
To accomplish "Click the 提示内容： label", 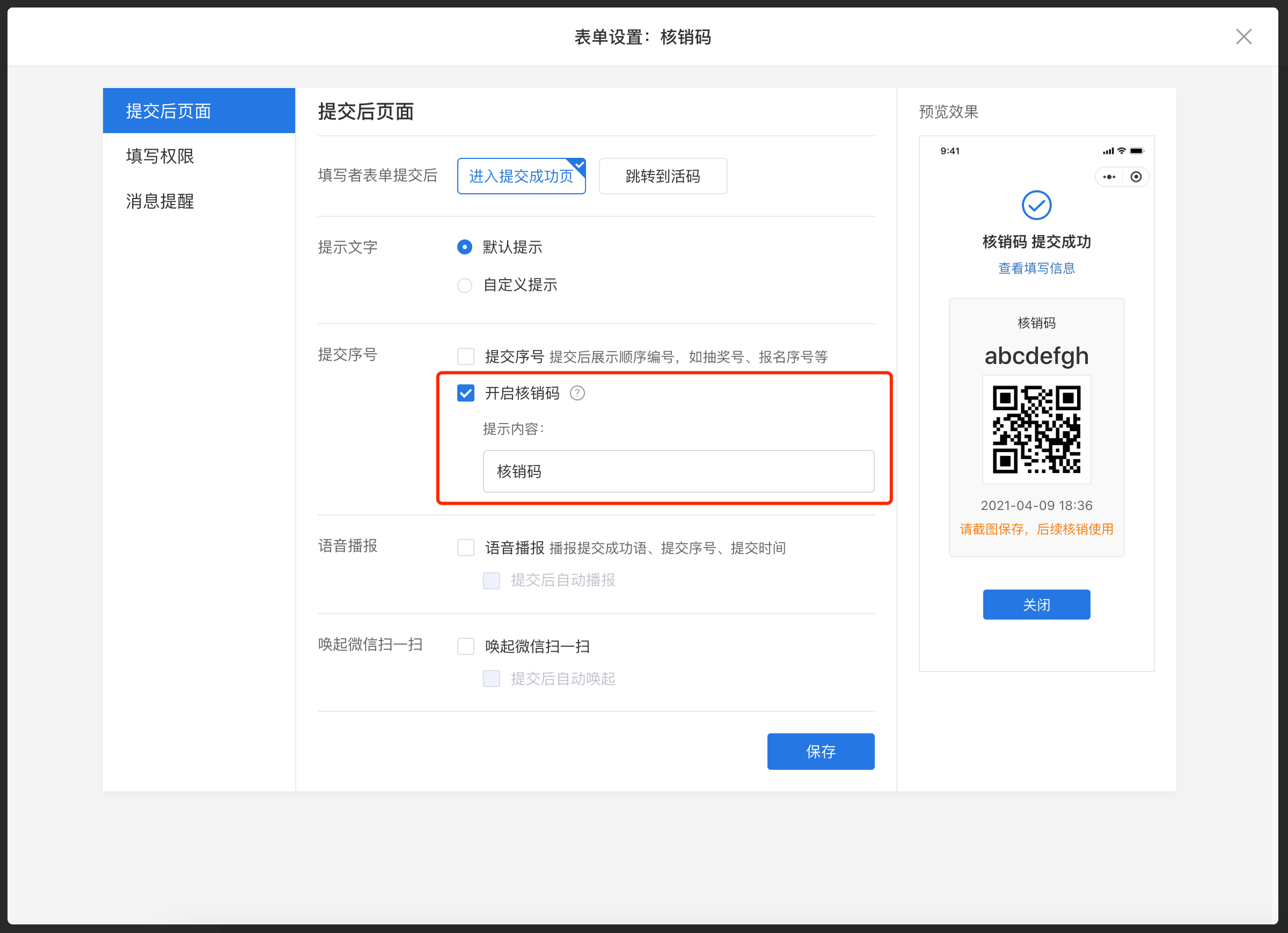I will [514, 429].
